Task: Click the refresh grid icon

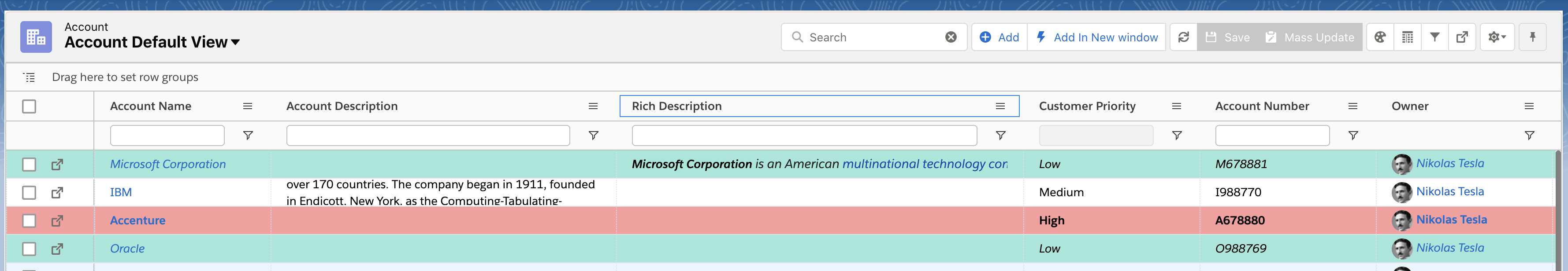Action: pos(1183,37)
